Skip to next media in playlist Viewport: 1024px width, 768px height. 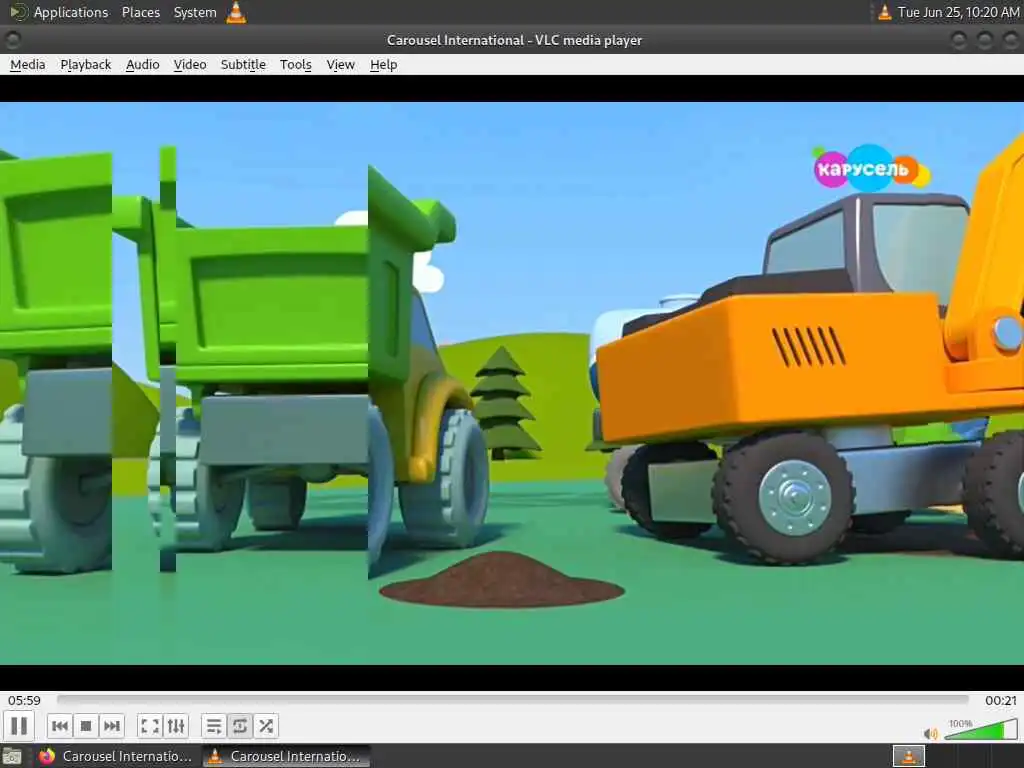click(112, 726)
